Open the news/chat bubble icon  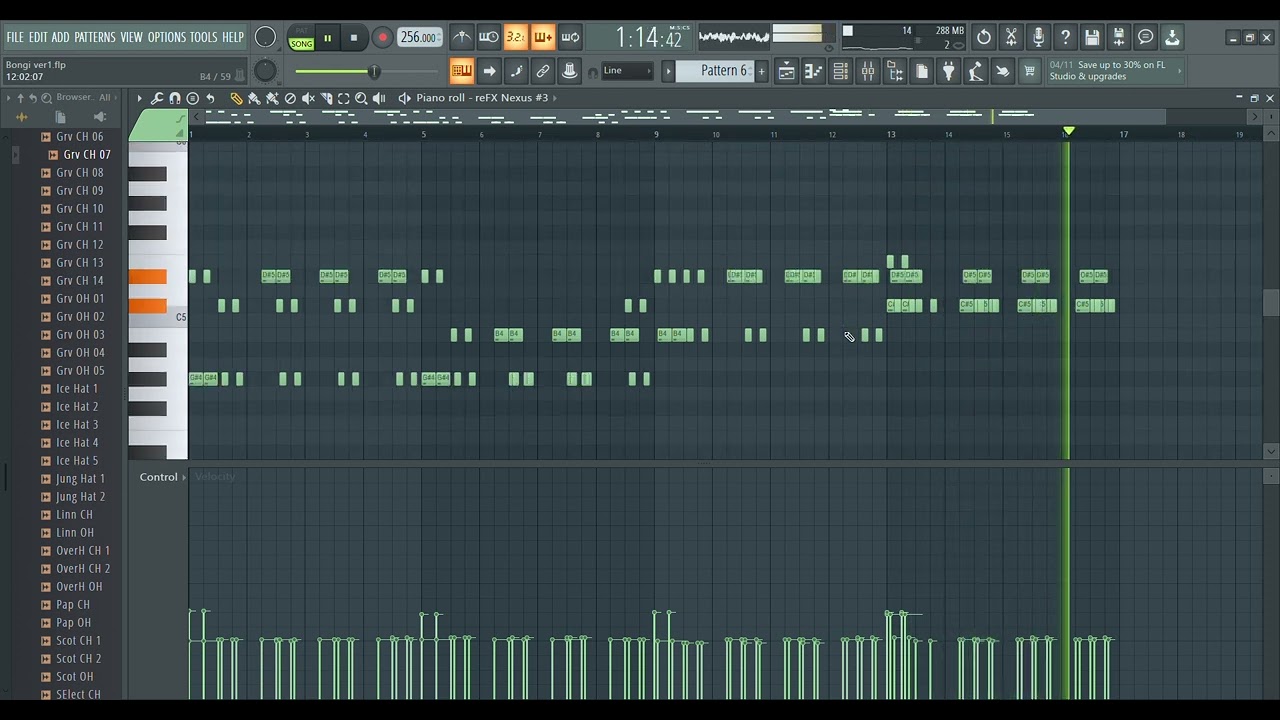1146,37
